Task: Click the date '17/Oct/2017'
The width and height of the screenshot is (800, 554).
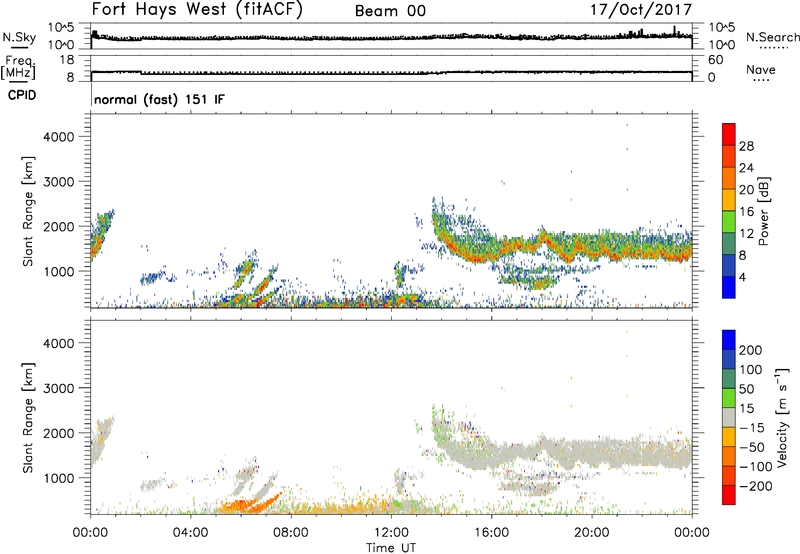Action: pyautogui.click(x=641, y=10)
